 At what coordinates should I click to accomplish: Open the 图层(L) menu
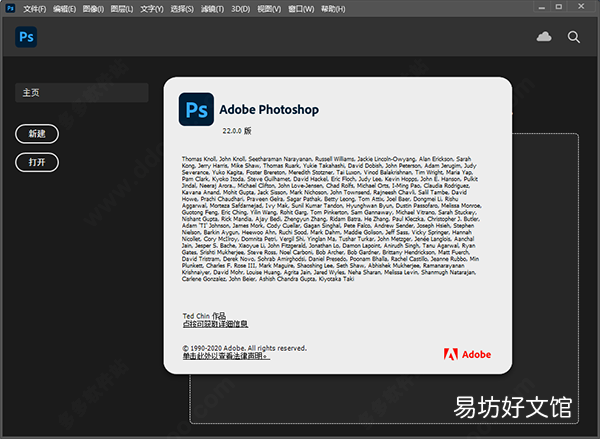tap(122, 9)
